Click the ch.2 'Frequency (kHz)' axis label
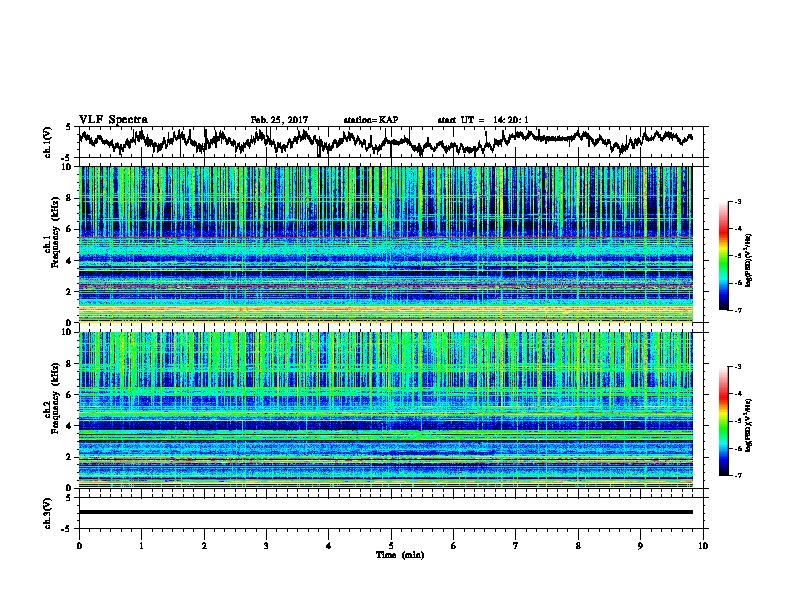The image size is (792, 612). click(55, 397)
